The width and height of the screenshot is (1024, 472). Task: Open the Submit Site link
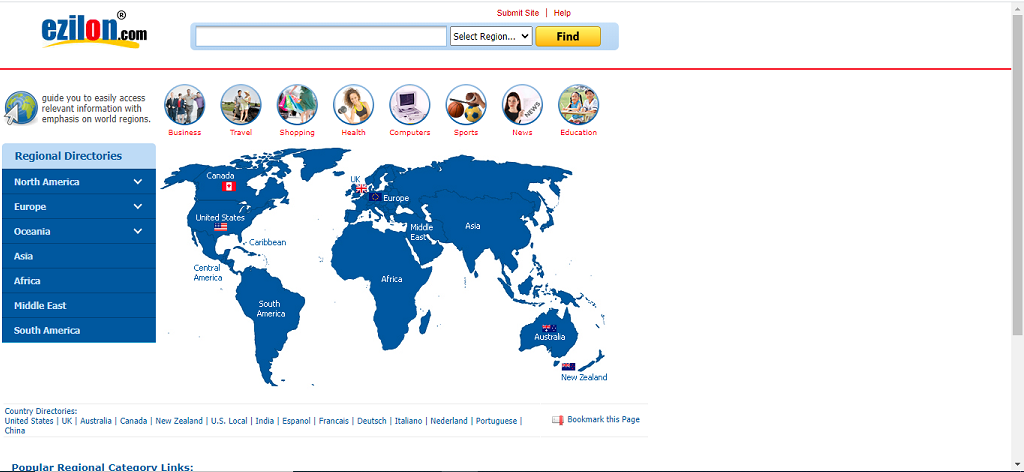[x=518, y=13]
